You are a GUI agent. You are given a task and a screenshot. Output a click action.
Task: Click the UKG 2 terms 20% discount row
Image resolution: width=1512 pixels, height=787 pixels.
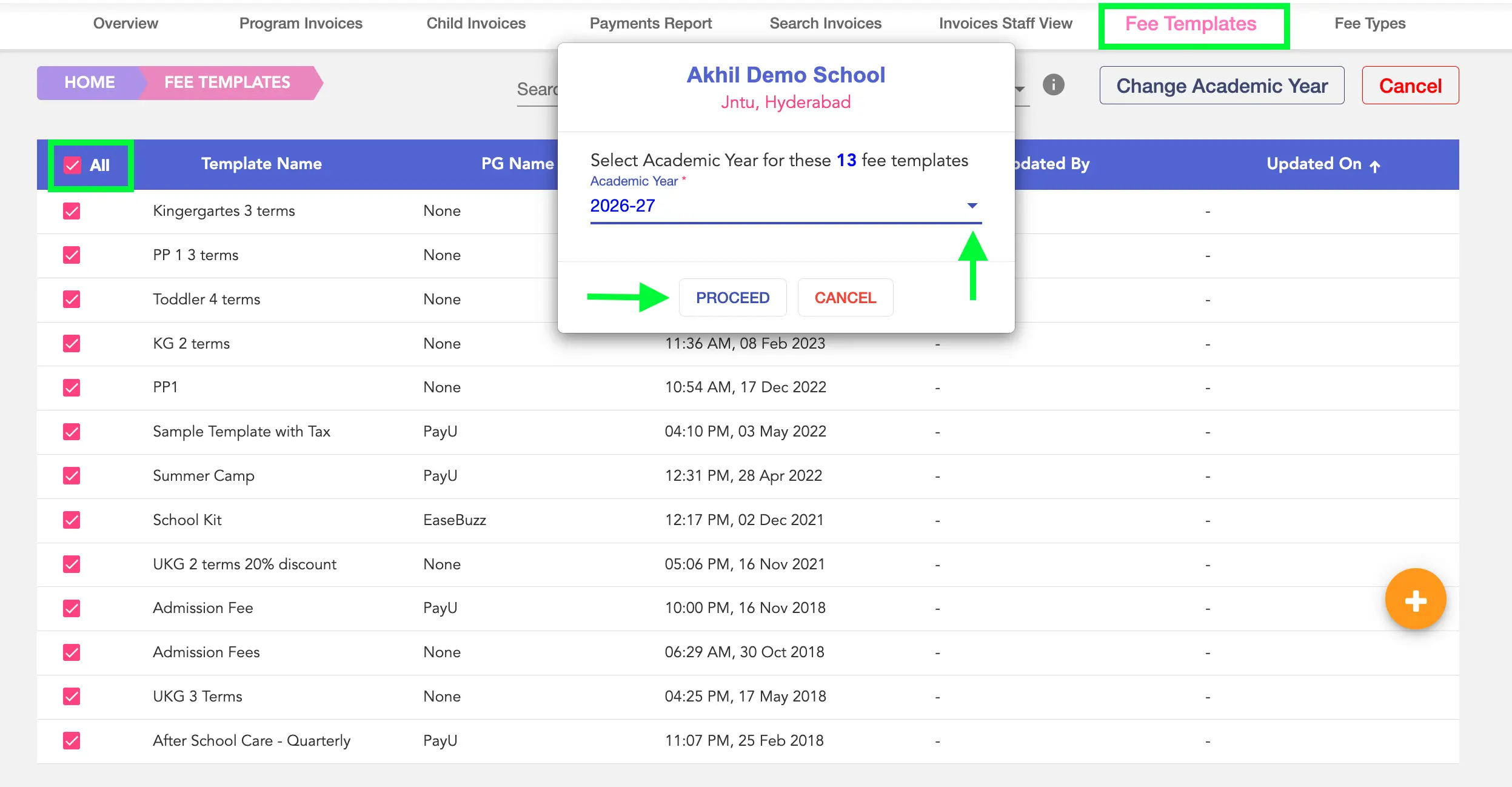[x=748, y=564]
